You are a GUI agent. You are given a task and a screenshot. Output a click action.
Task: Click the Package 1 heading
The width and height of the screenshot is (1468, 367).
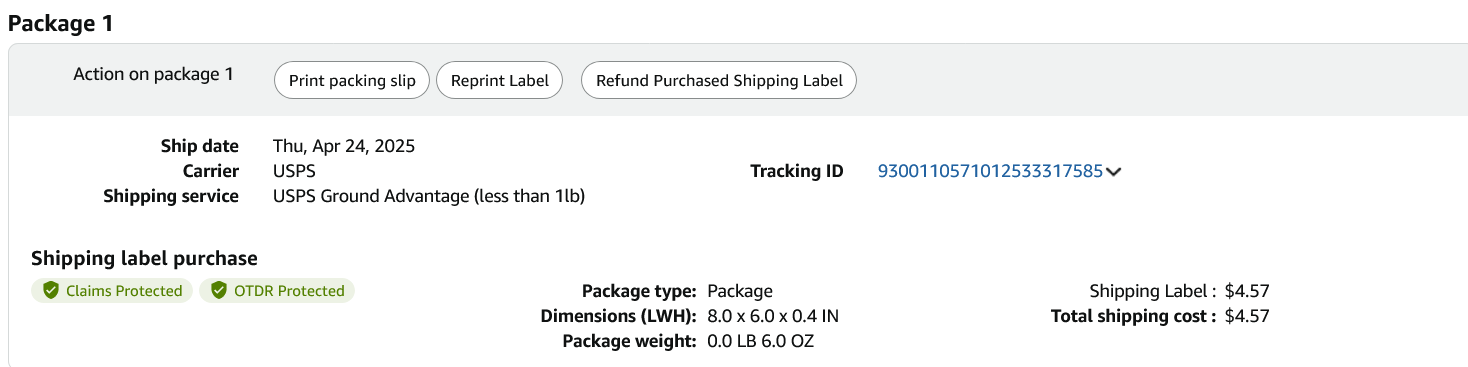pos(60,24)
